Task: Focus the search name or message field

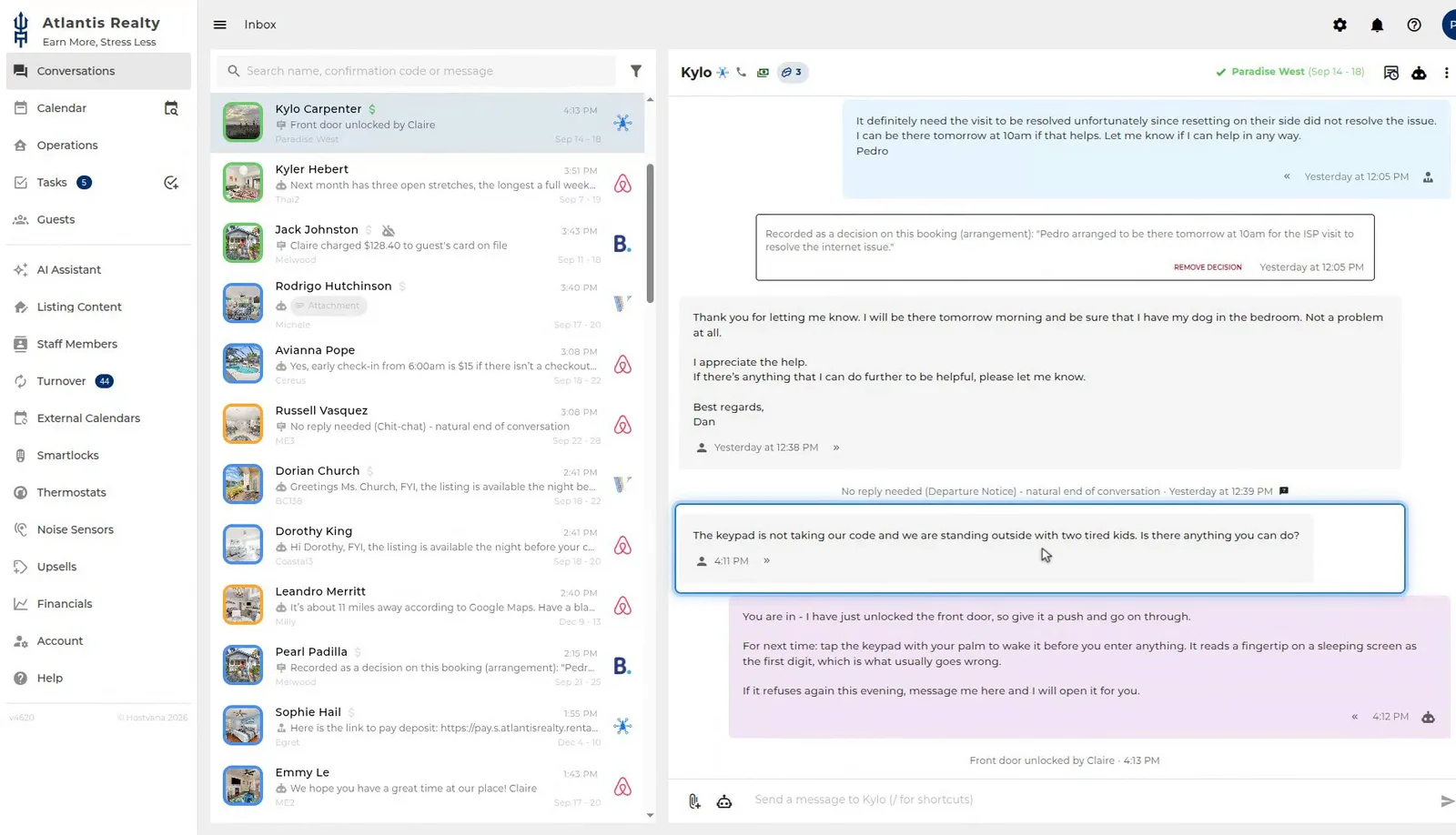Action: [416, 71]
